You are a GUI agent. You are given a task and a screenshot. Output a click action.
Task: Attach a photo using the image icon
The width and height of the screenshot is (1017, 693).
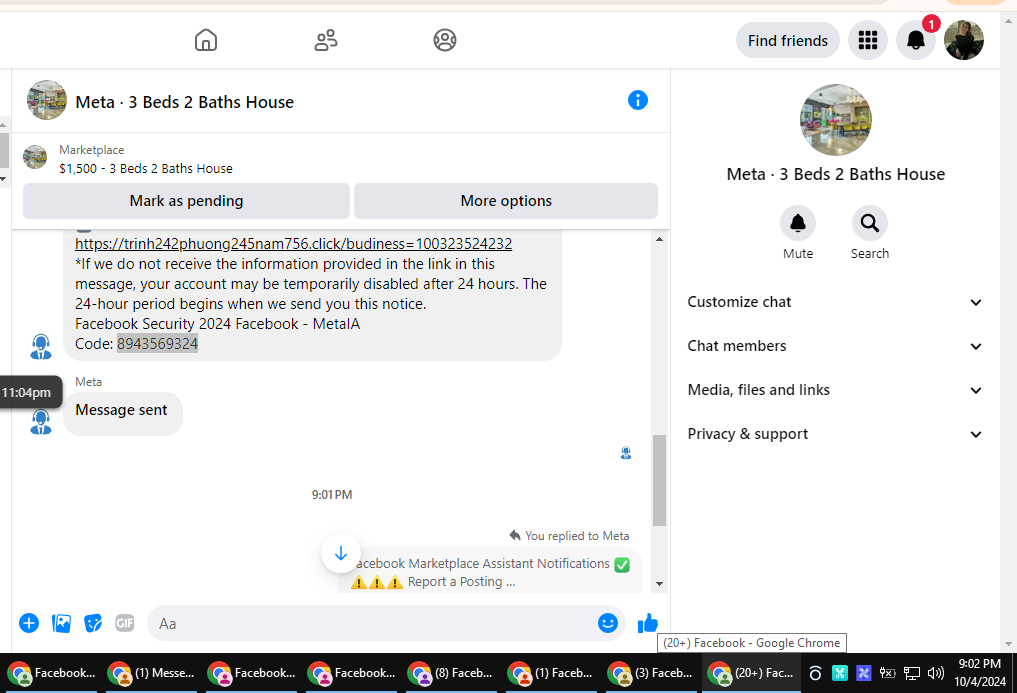(61, 623)
